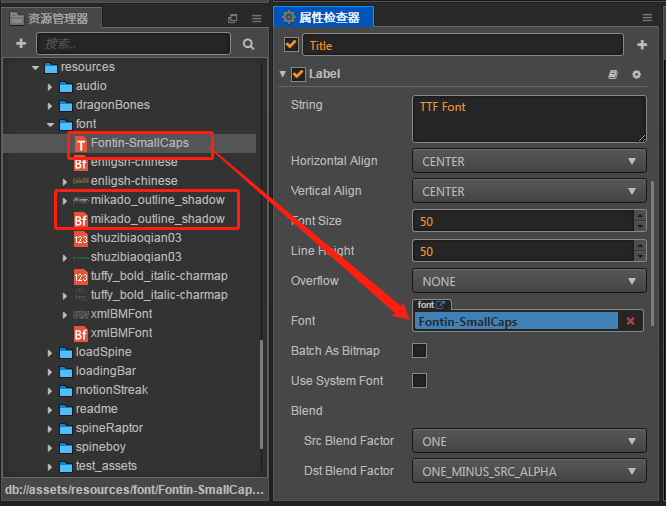Collapse the resources folder
The height and width of the screenshot is (506, 666).
(x=35, y=68)
